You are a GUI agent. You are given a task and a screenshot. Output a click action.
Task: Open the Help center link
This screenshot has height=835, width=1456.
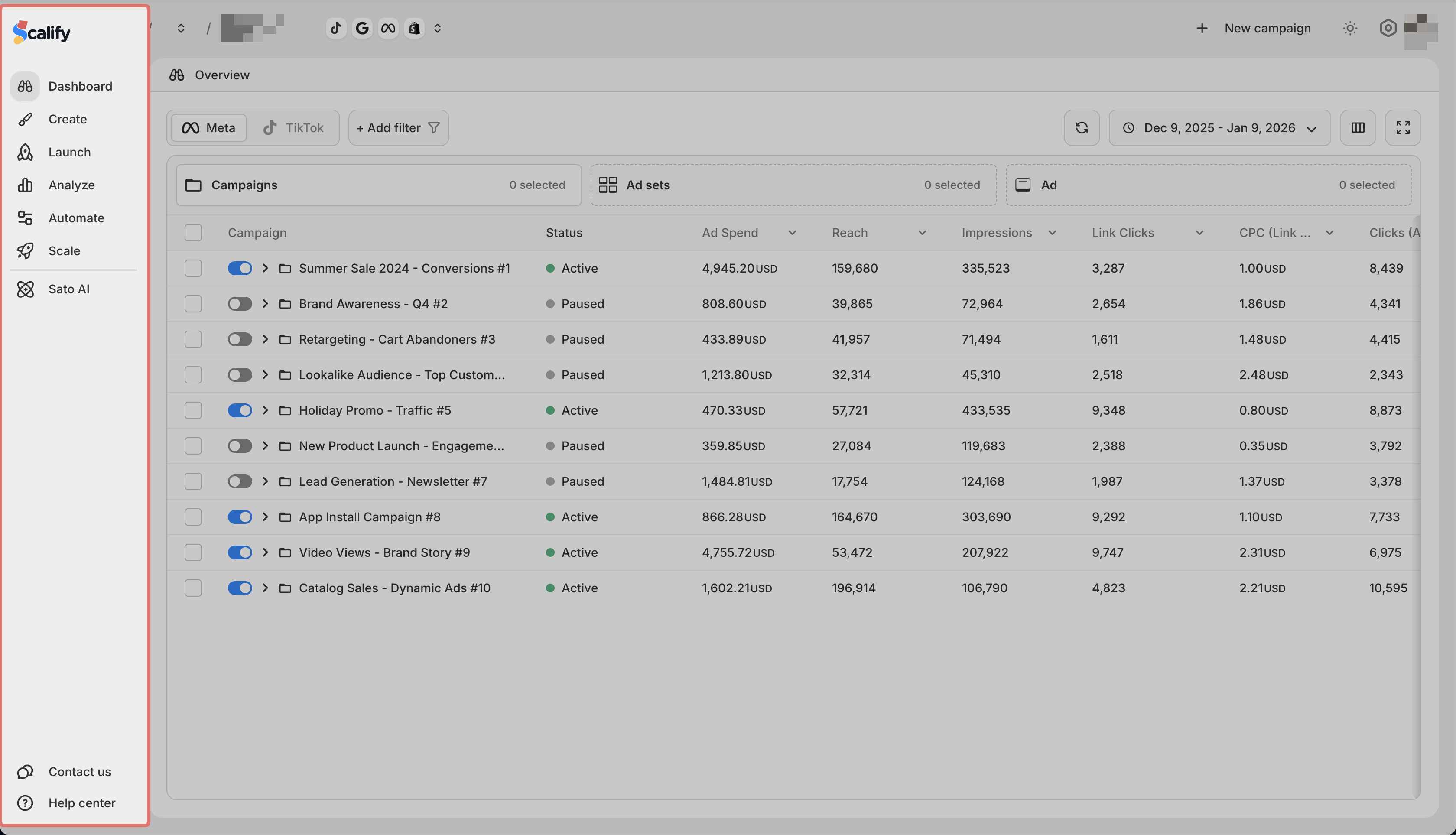[x=81, y=803]
